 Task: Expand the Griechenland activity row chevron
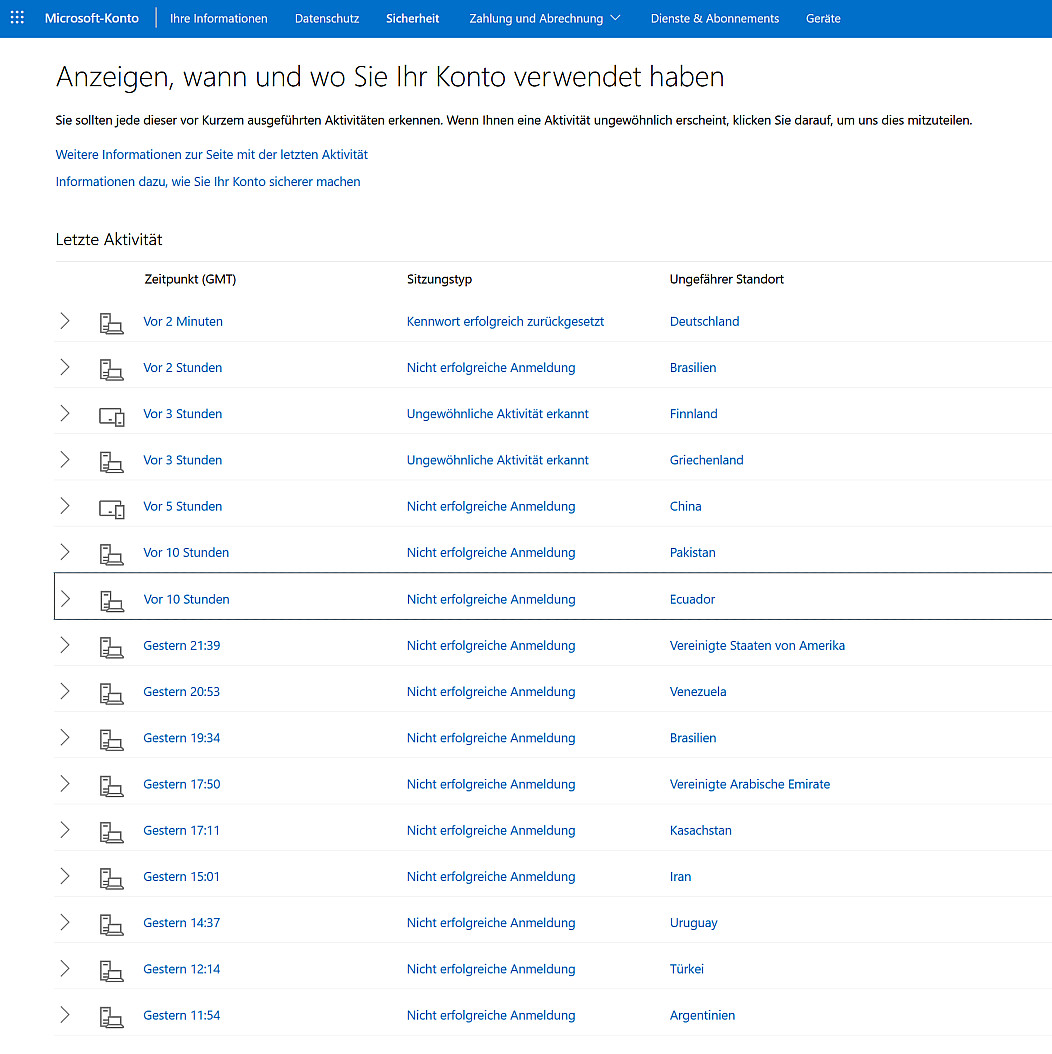[65, 460]
